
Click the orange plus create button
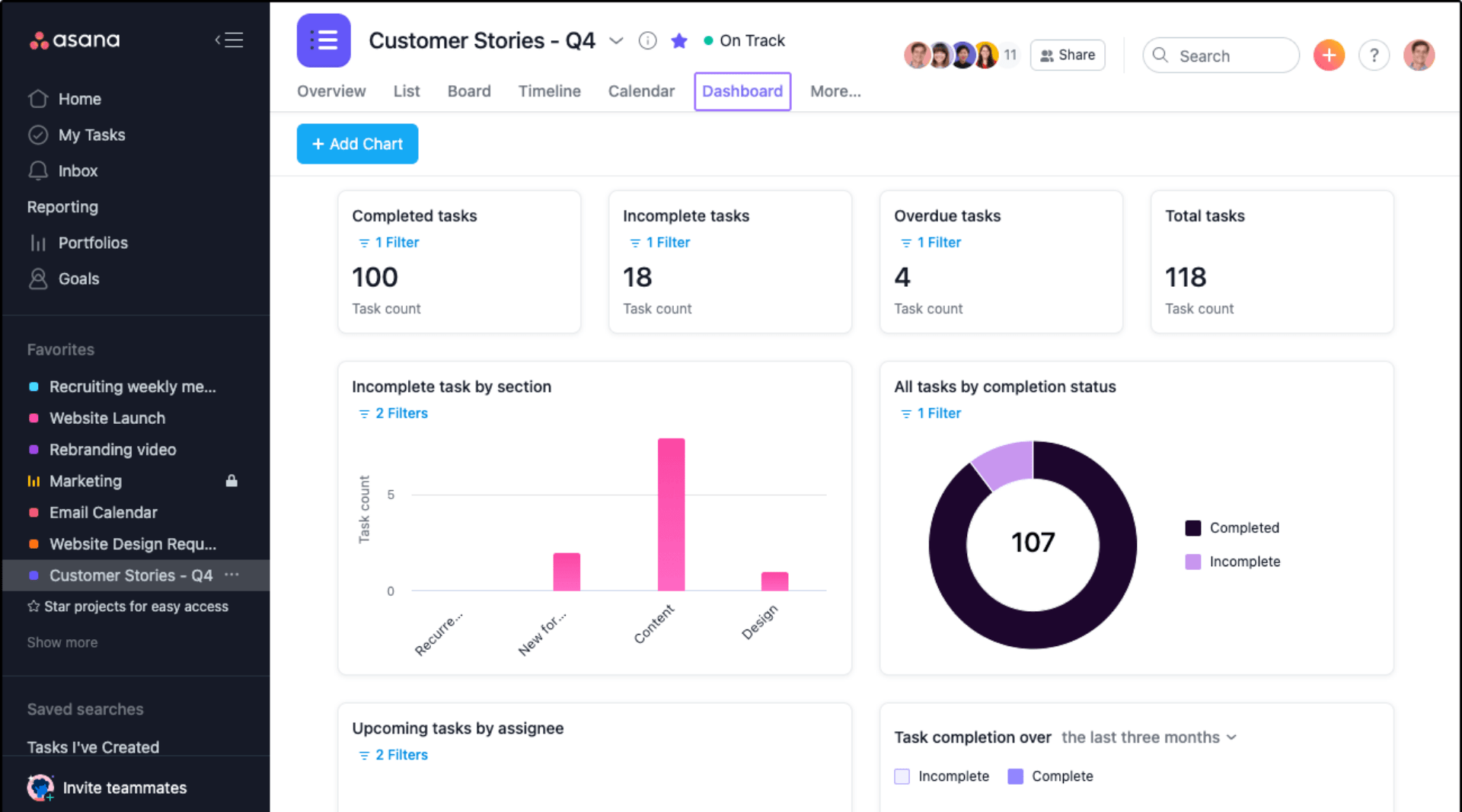click(1329, 55)
